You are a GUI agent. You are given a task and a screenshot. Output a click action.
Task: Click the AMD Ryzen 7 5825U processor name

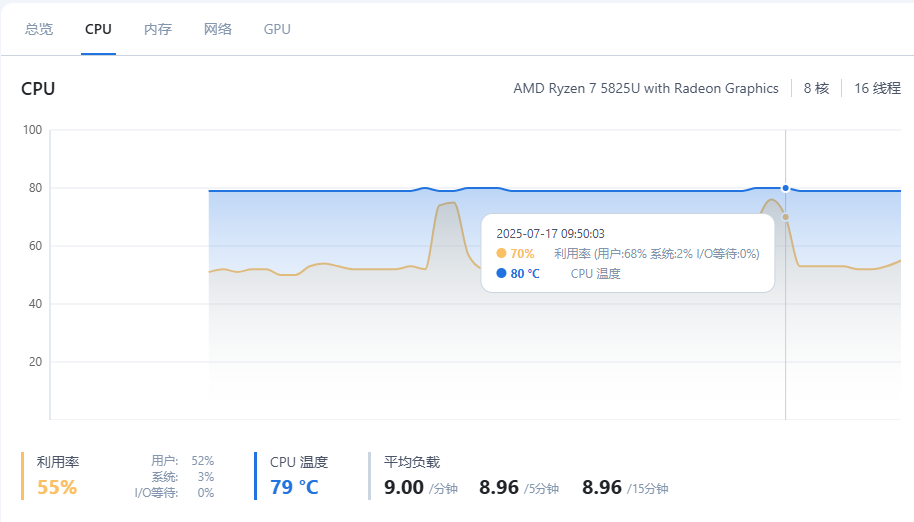[645, 88]
